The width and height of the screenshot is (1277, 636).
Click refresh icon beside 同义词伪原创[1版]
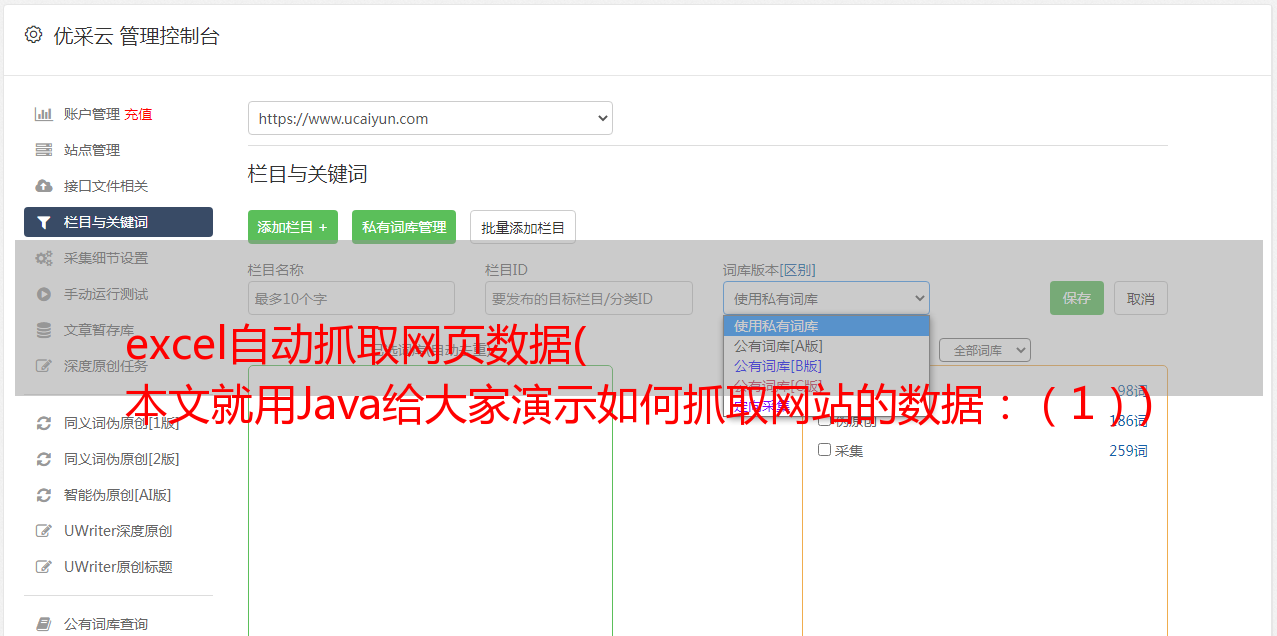[43, 423]
